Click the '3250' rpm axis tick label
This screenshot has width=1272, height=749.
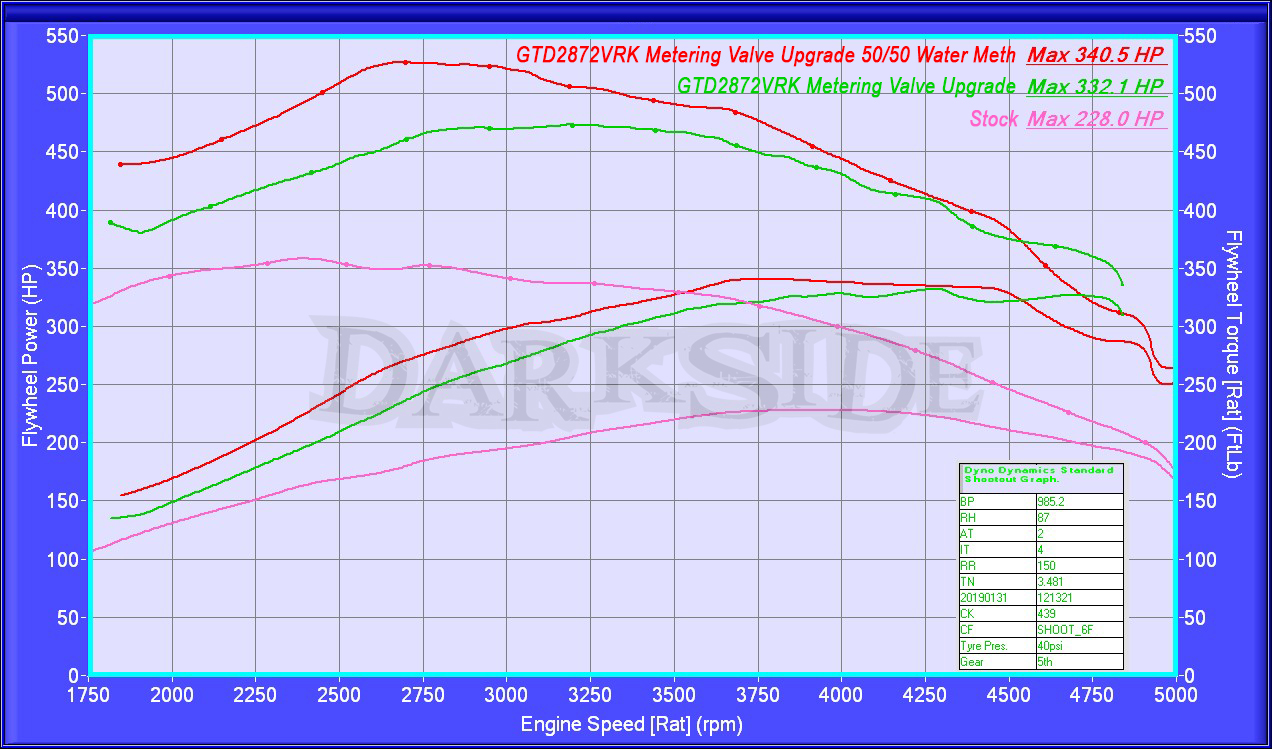(591, 696)
